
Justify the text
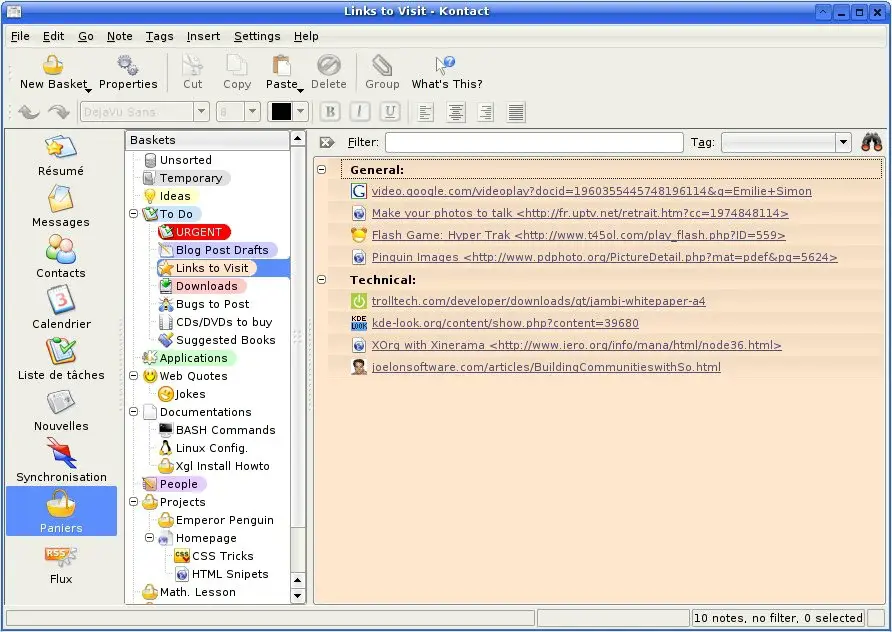[x=515, y=112]
